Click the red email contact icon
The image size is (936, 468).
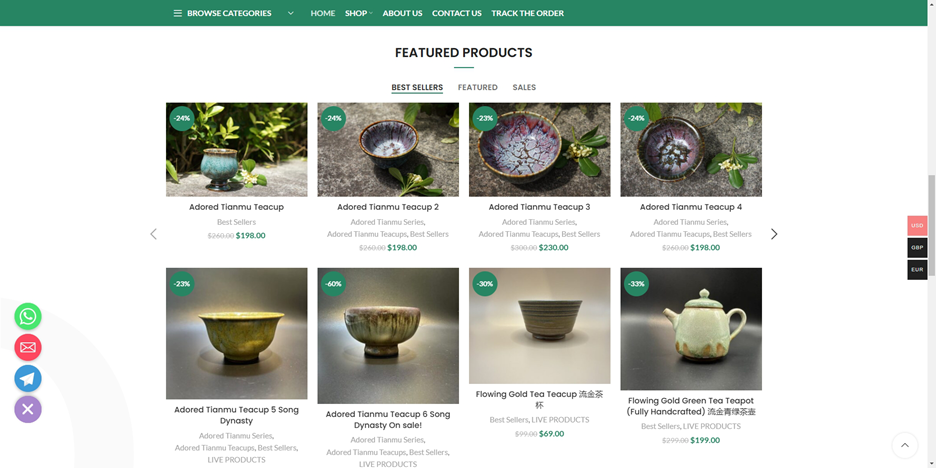[28, 347]
